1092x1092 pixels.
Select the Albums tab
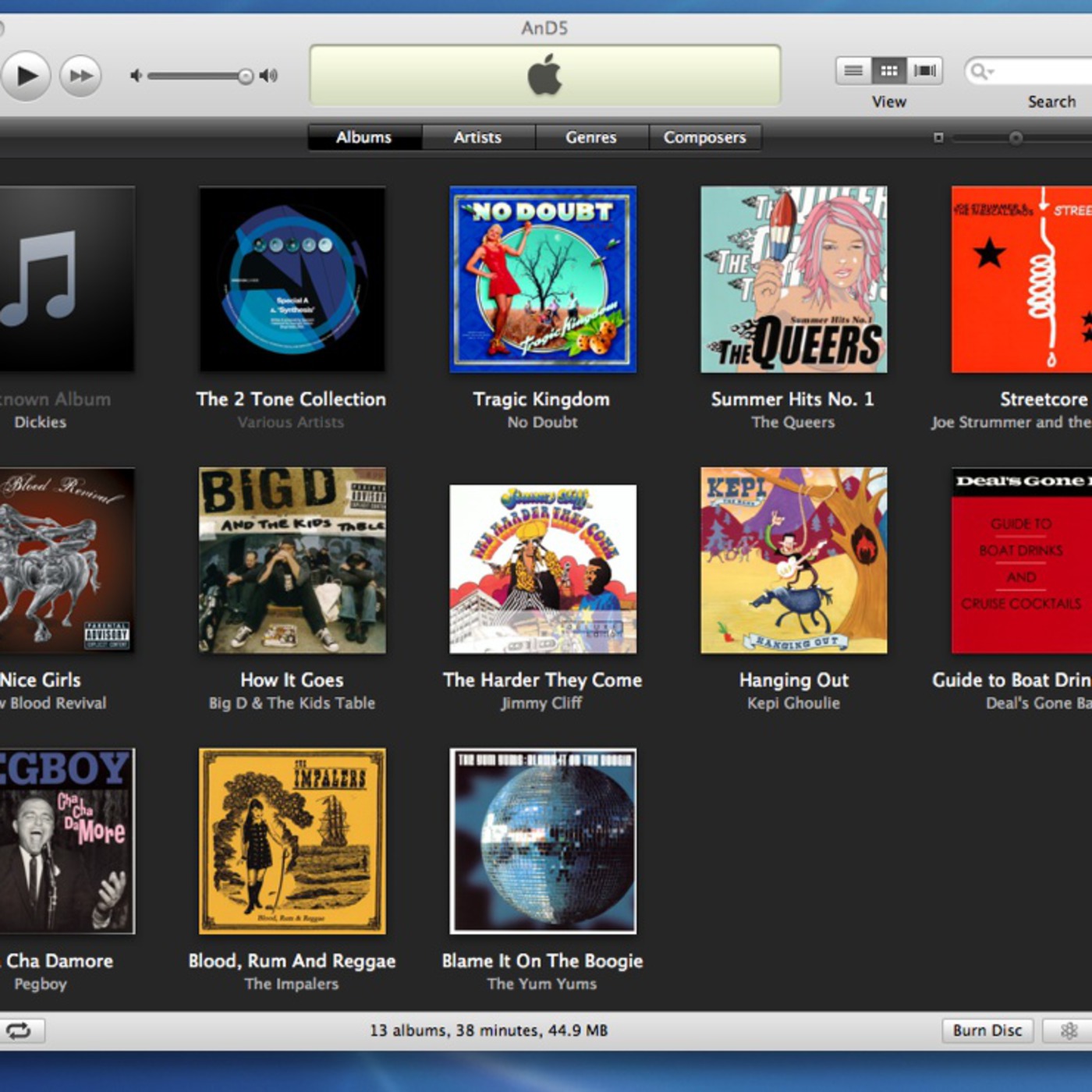pos(363,137)
